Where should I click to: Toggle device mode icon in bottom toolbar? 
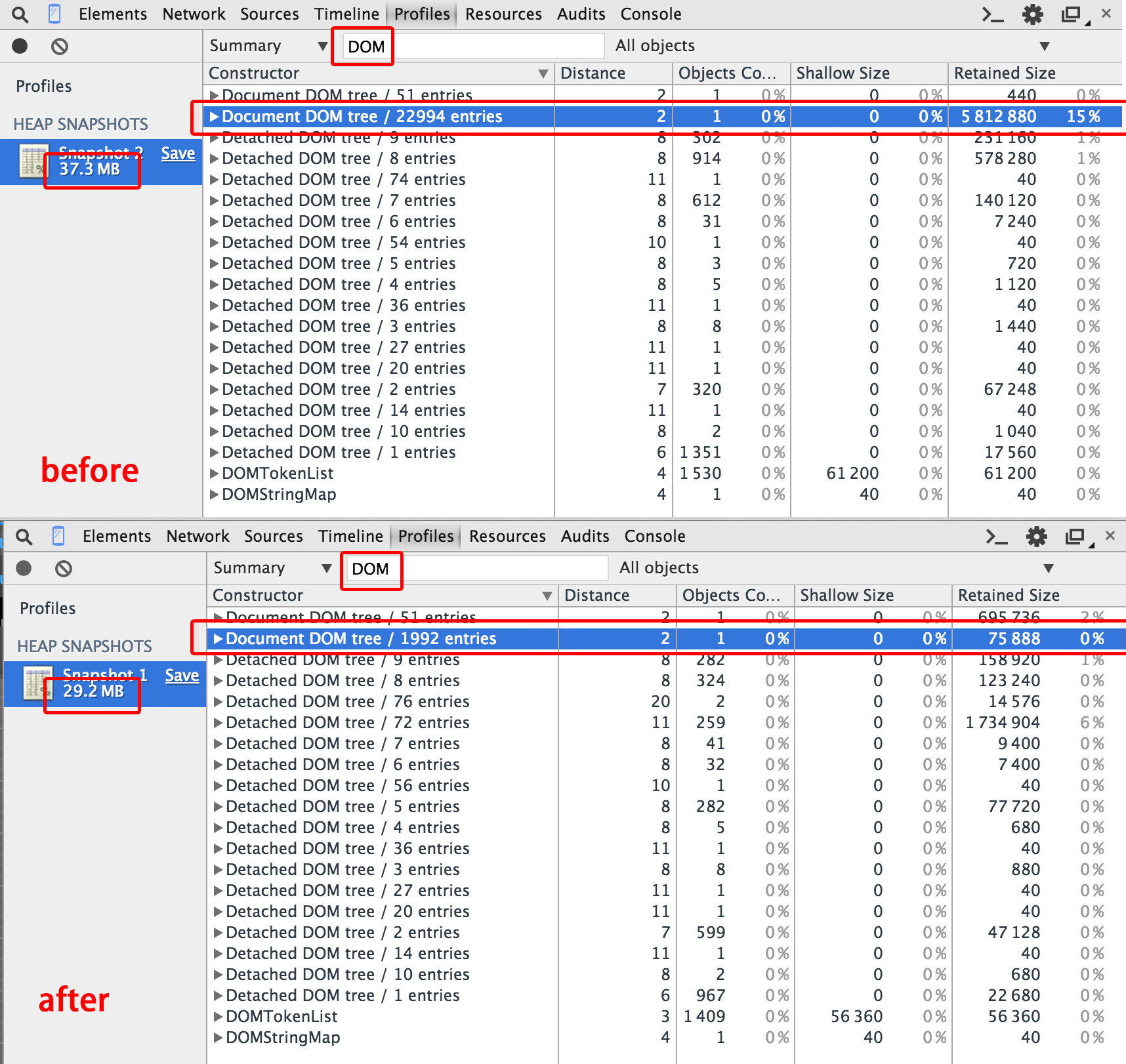[58, 536]
